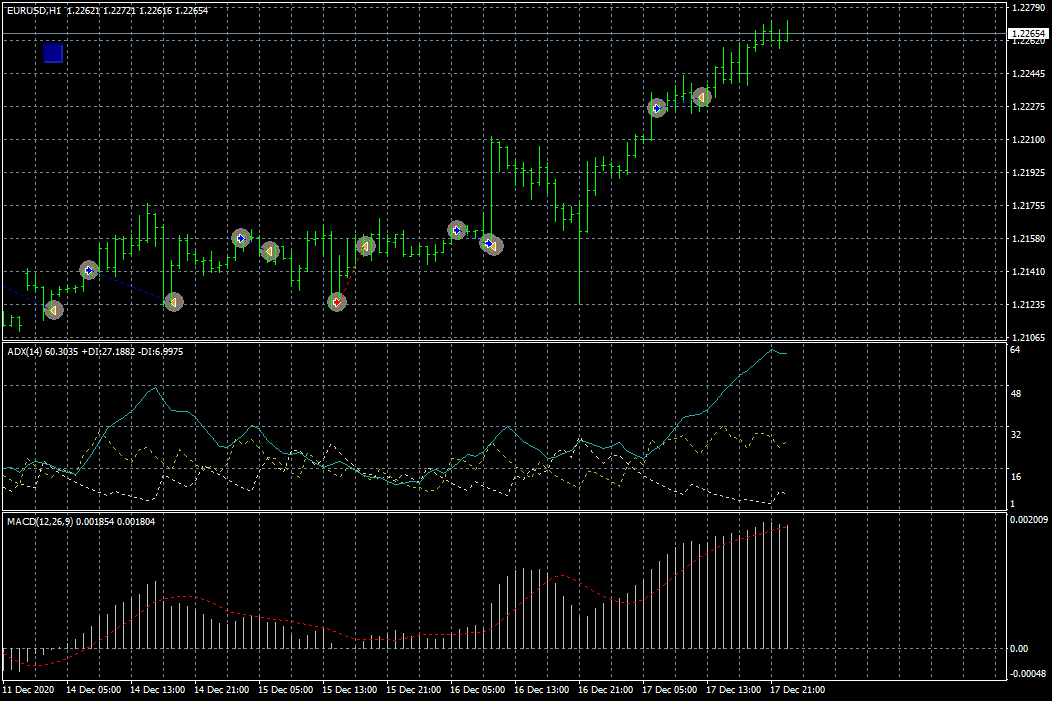Select the blue buy marker near 16 Dec 05:00
Image resolution: width=1052 pixels, height=701 pixels.
457,231
